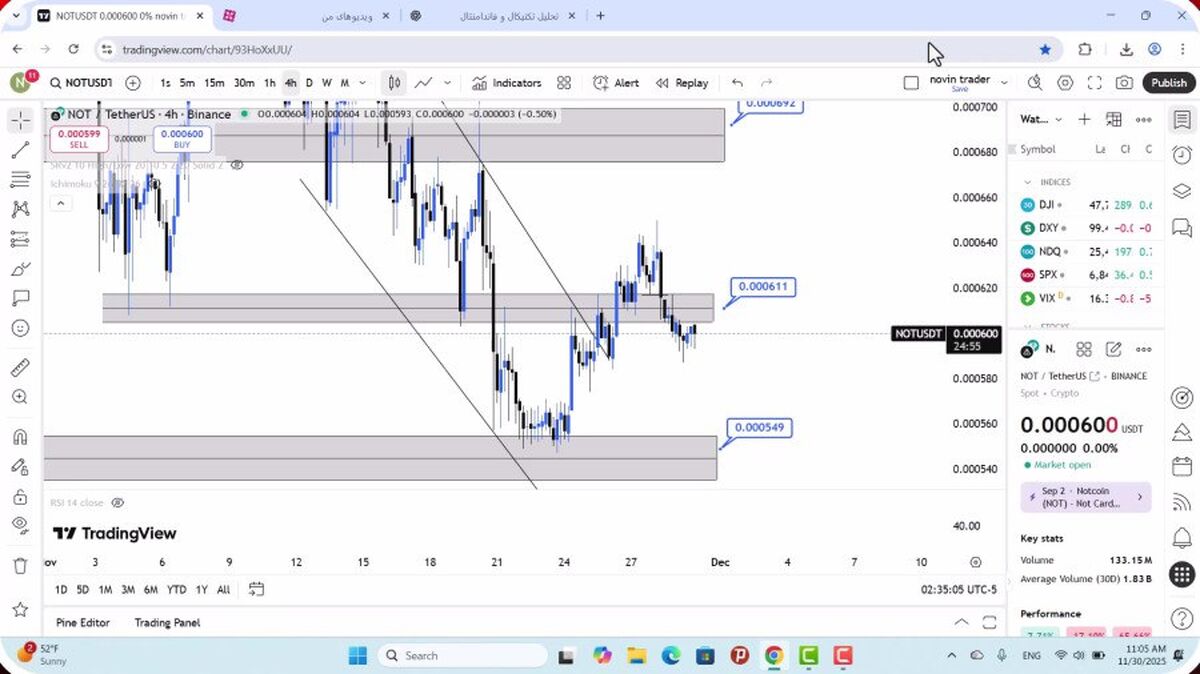Image resolution: width=1200 pixels, height=674 pixels.
Task: Toggle visibility of RSI 14 indicator
Action: coord(117,503)
